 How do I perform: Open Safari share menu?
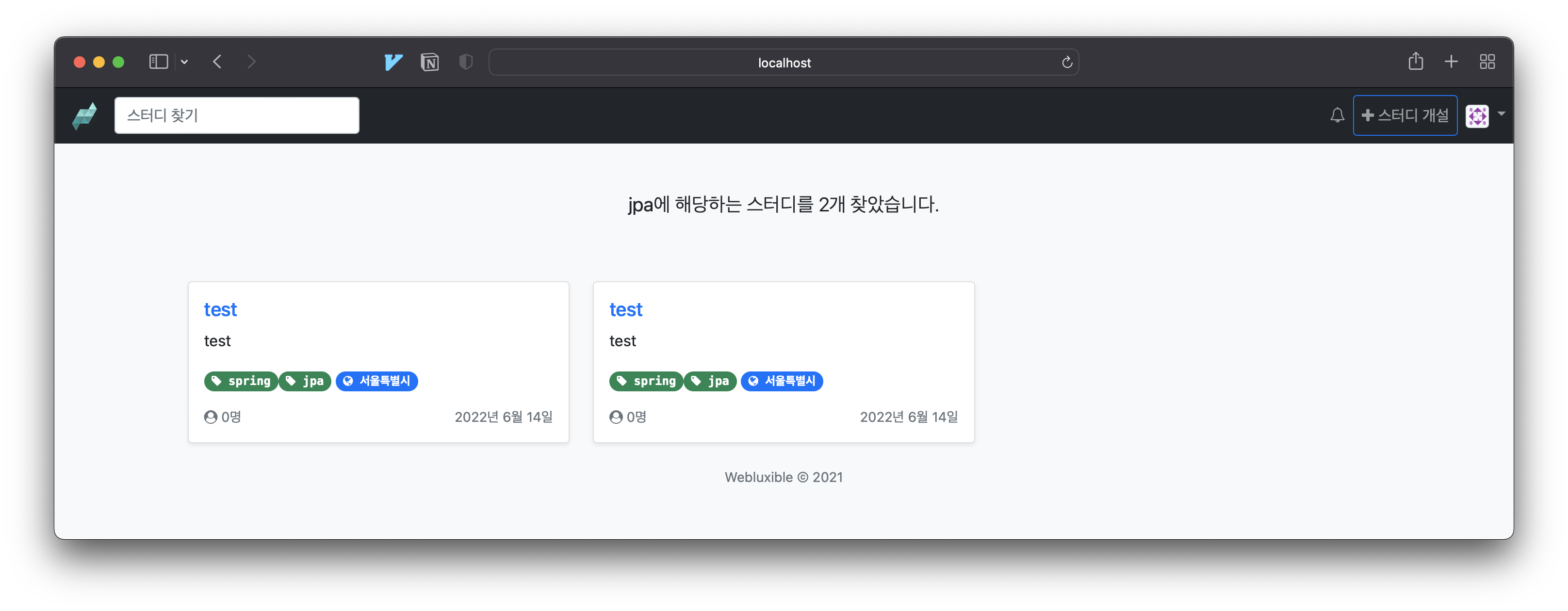tap(1415, 62)
